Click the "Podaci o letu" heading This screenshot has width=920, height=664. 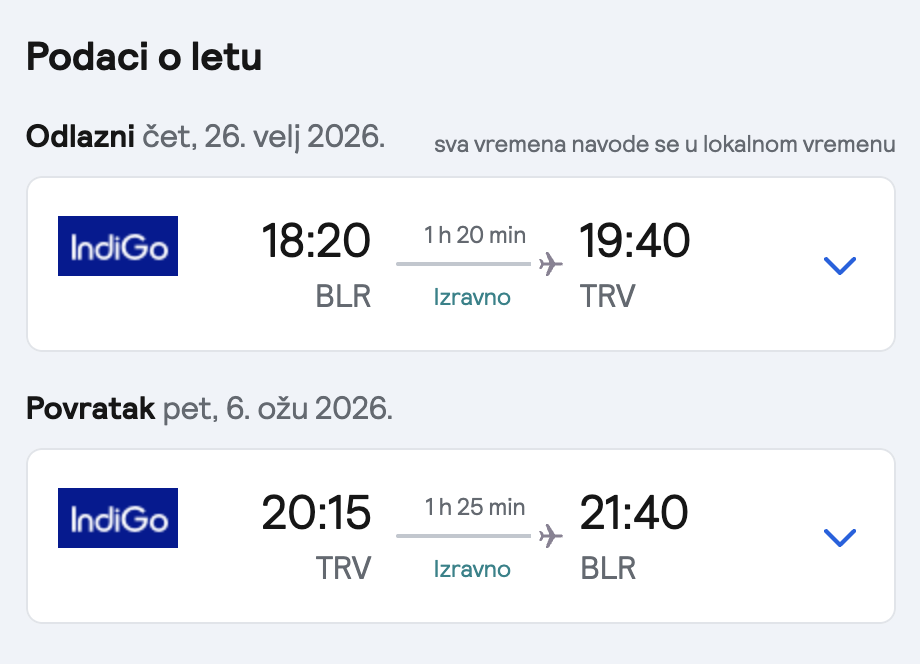click(x=144, y=57)
